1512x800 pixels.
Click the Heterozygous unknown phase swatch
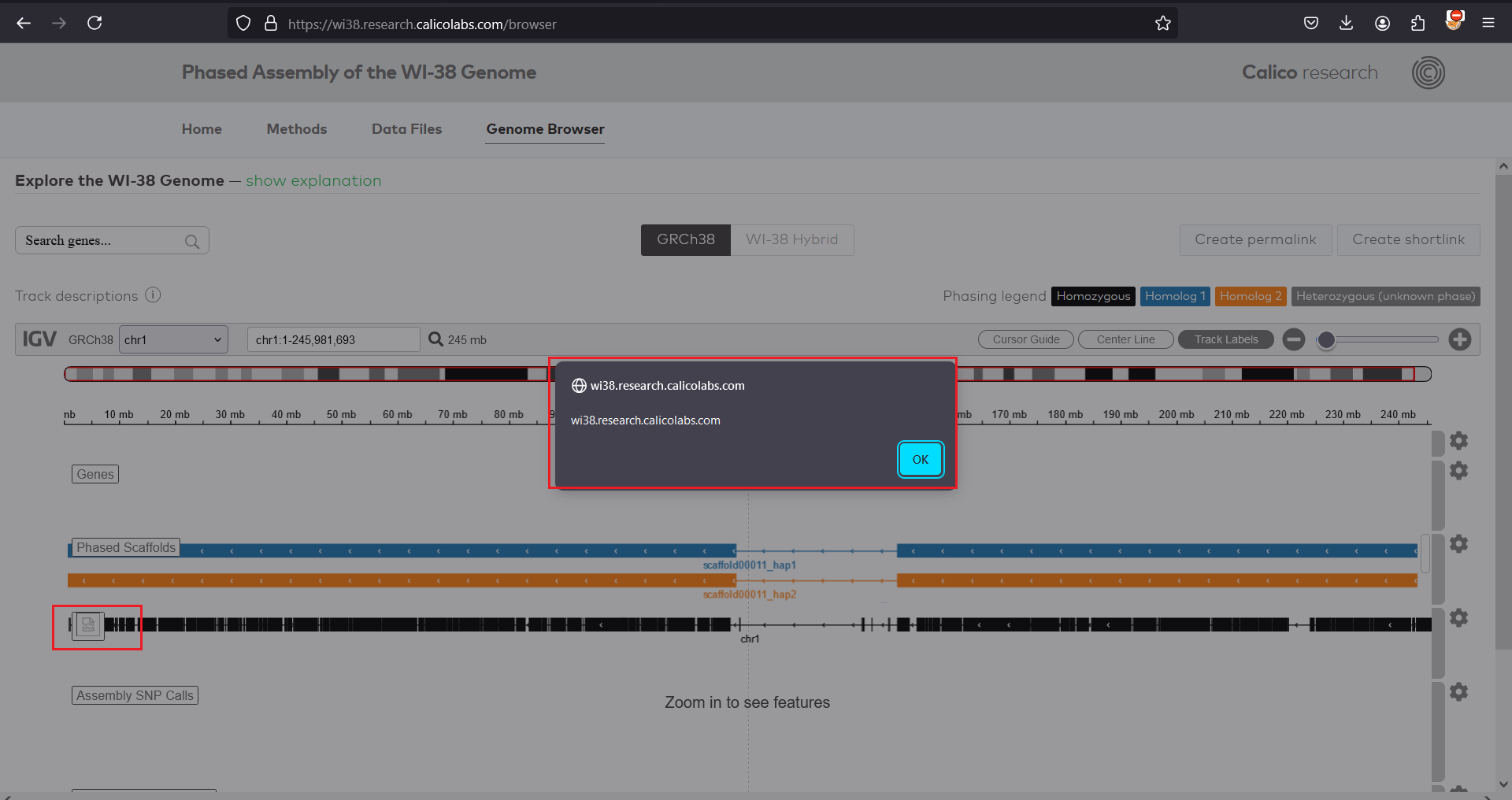pyautogui.click(x=1386, y=296)
